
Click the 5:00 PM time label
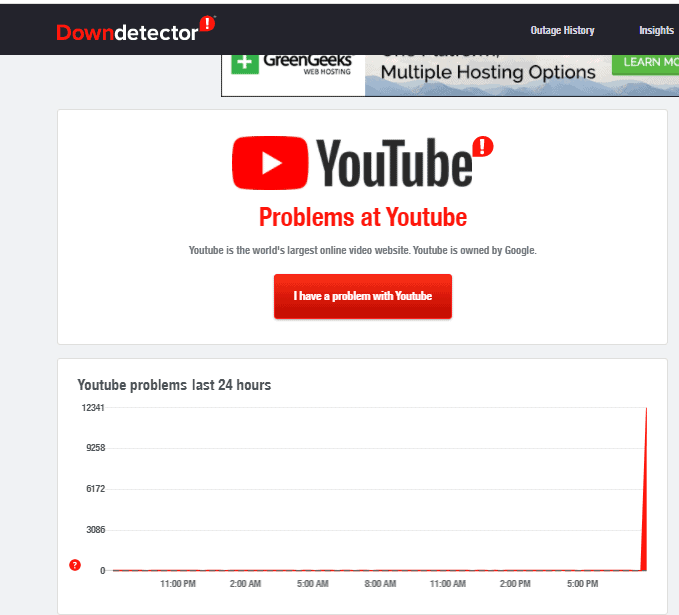click(x=582, y=584)
